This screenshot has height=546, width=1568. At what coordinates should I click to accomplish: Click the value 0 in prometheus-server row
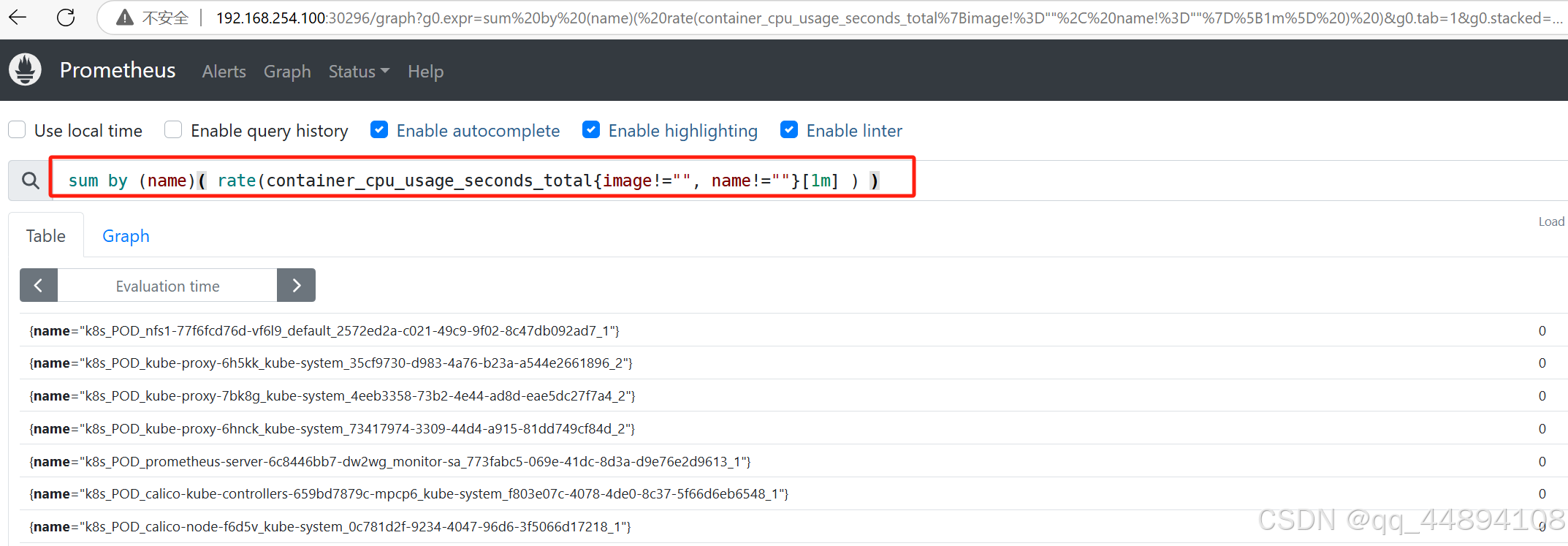tap(1542, 461)
